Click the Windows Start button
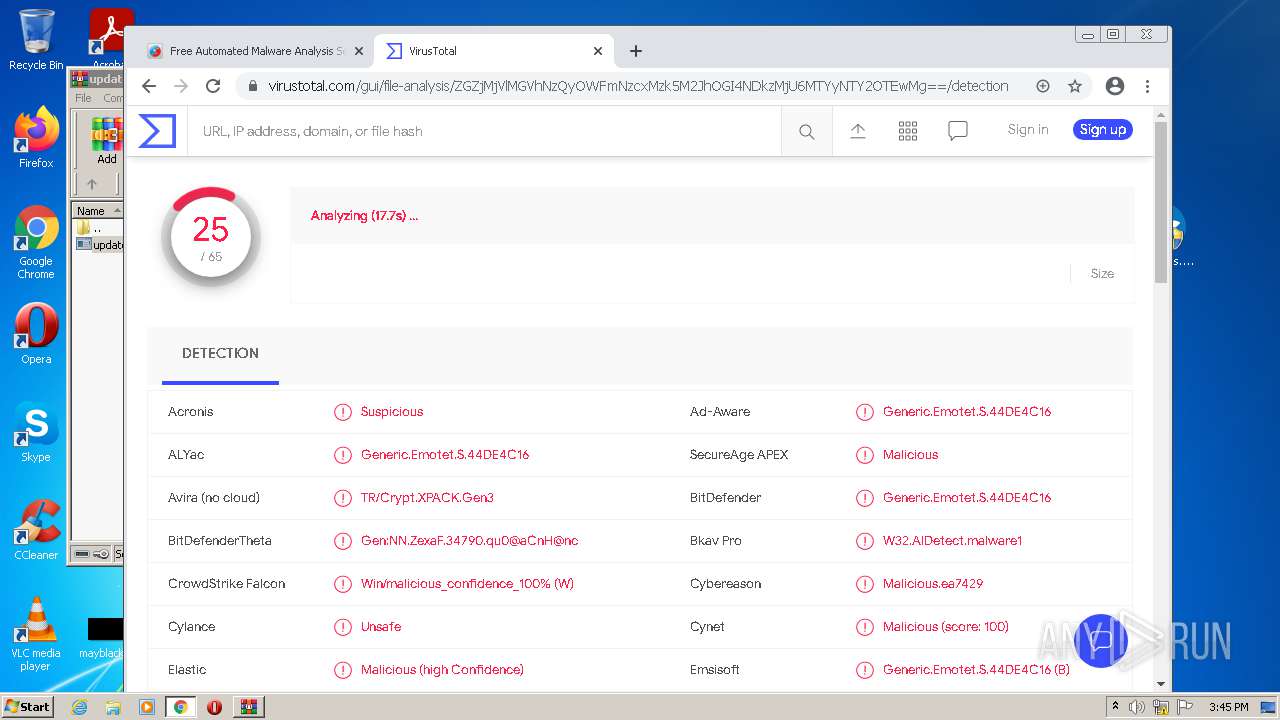1280x720 pixels. (x=27, y=707)
